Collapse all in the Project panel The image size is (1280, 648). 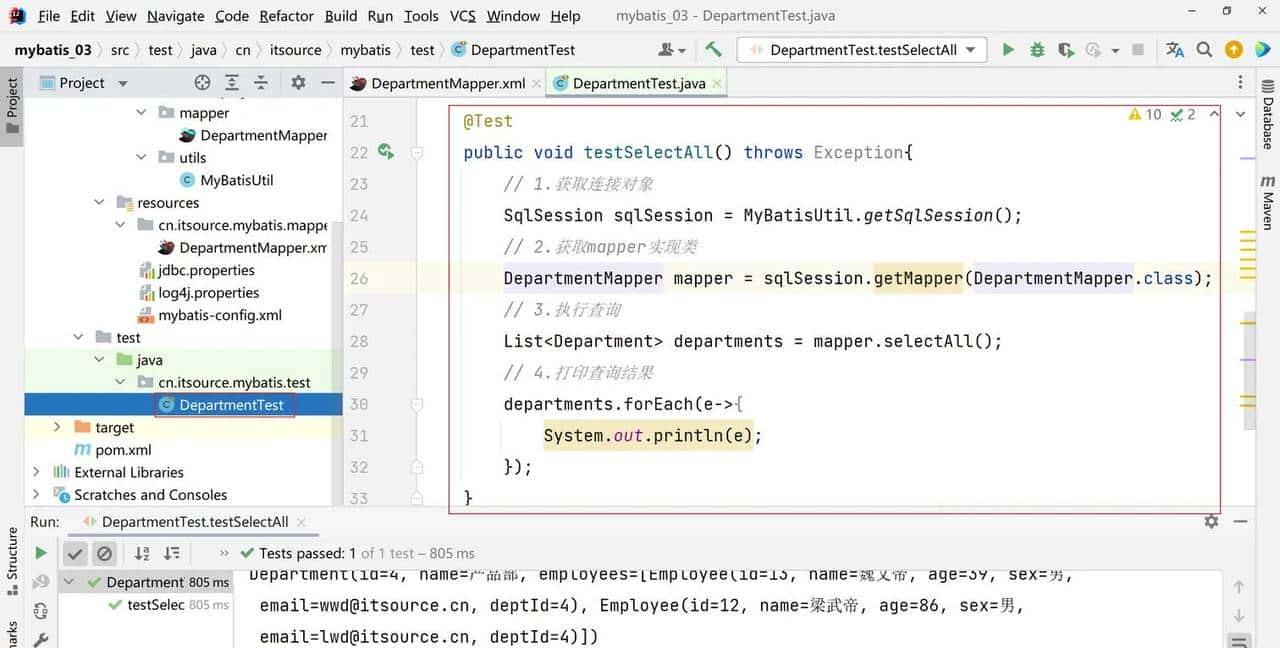pyautogui.click(x=261, y=83)
